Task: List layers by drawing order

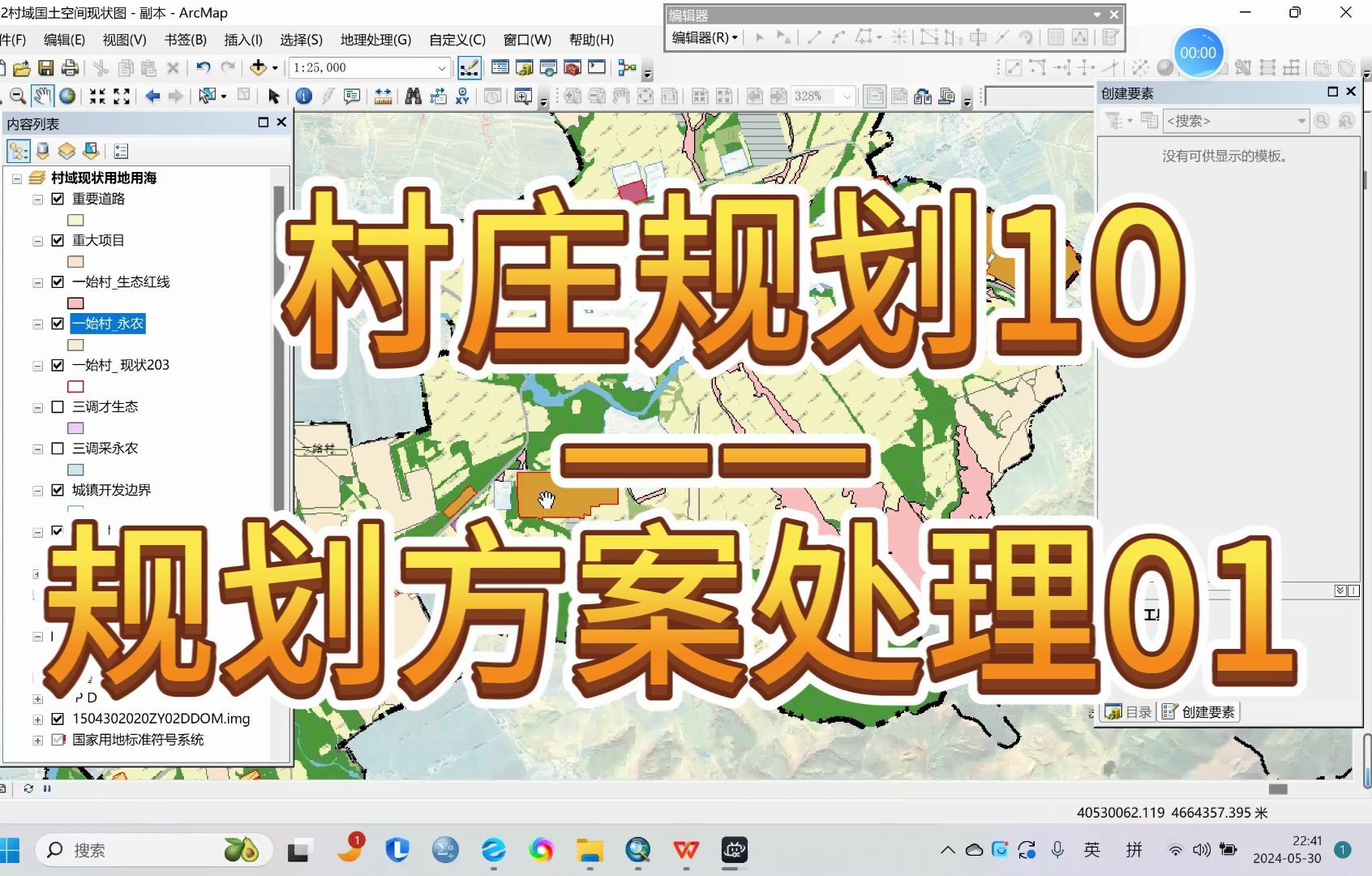Action: 18,151
